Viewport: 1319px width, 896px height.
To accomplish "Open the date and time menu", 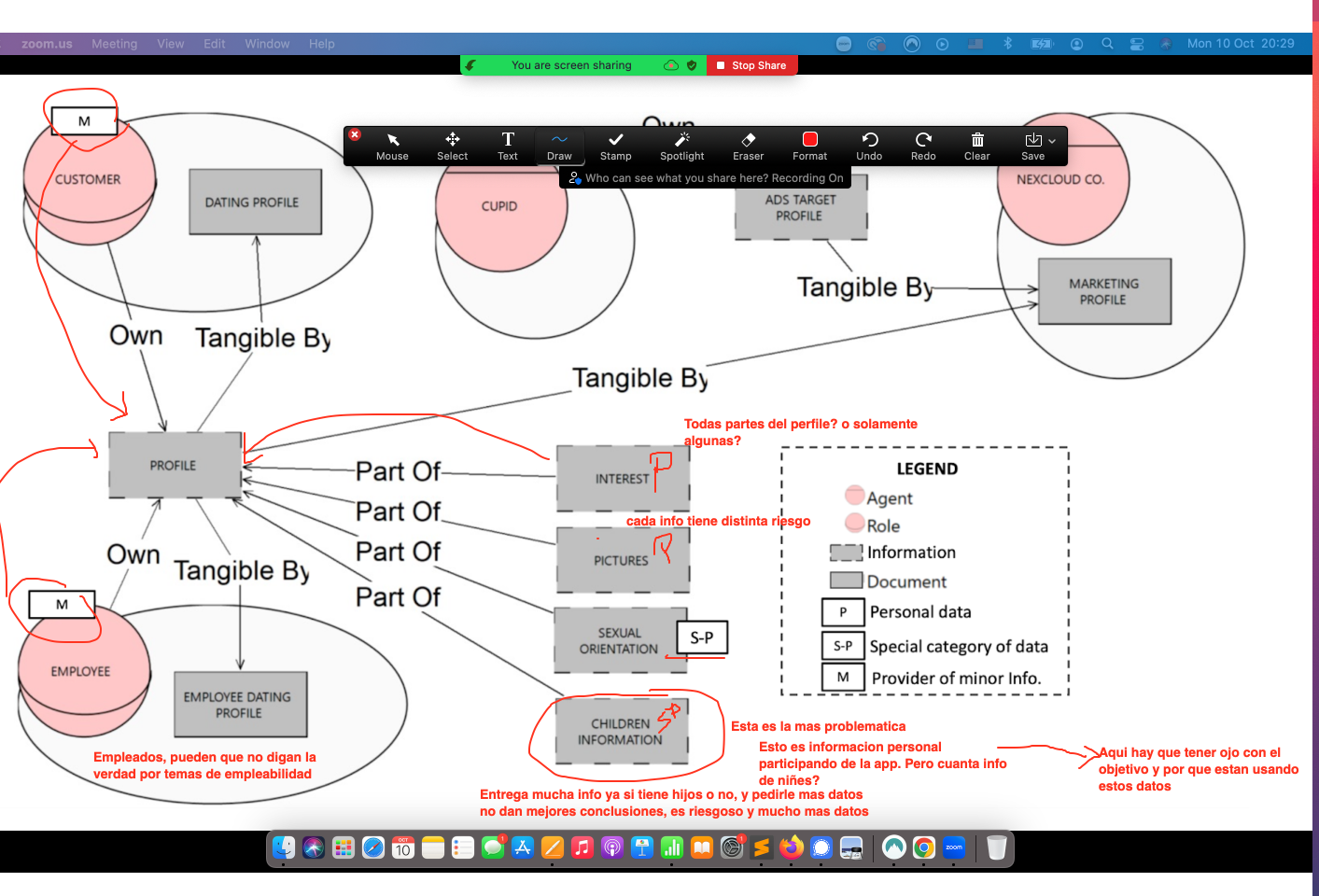I will [x=1240, y=44].
